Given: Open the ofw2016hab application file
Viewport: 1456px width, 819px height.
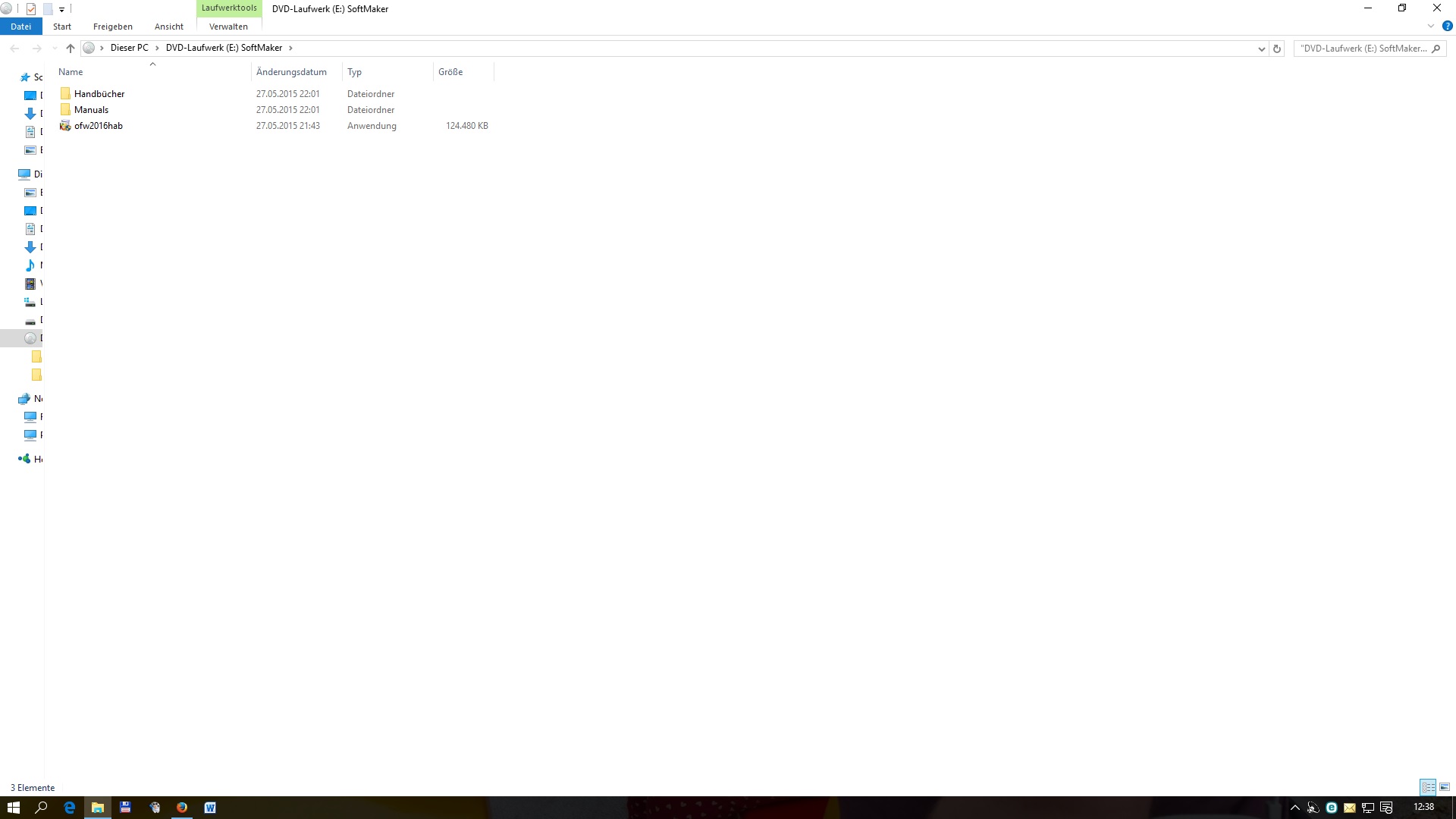Looking at the screenshot, I should pyautogui.click(x=98, y=126).
